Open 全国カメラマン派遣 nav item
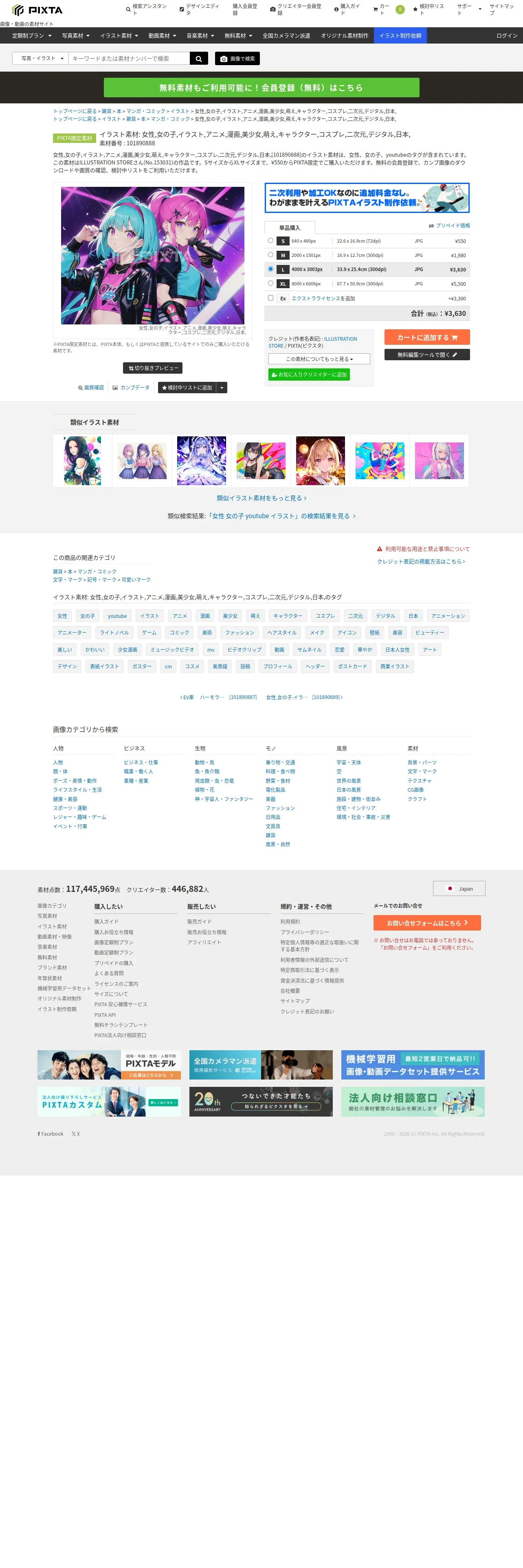The height and width of the screenshot is (1568, 523). (286, 36)
